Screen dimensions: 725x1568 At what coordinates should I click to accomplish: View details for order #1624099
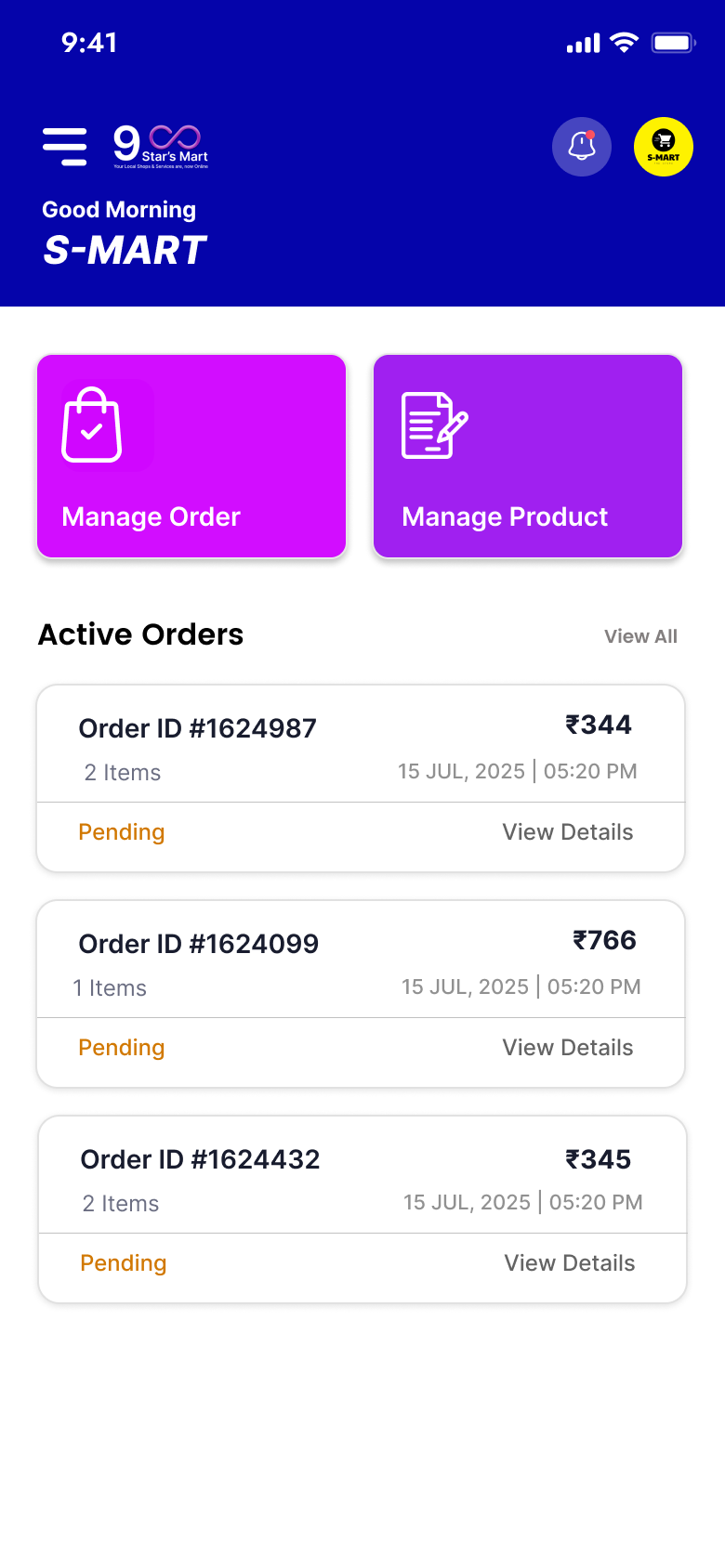click(568, 1048)
